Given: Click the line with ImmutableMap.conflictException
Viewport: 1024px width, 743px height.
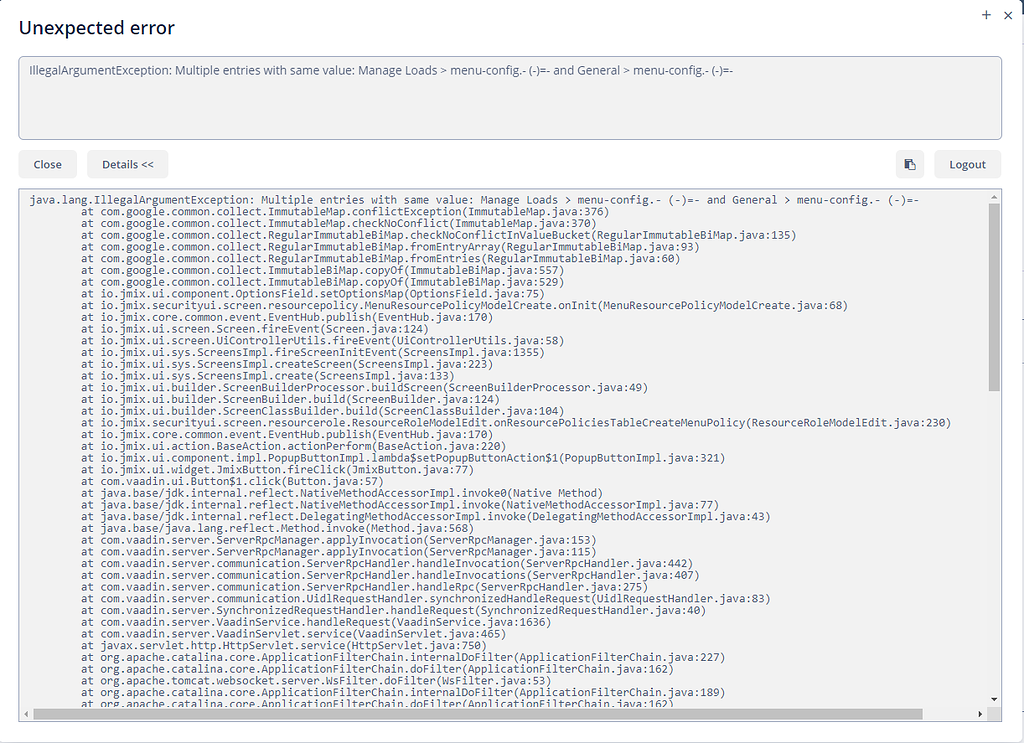Looking at the screenshot, I should point(345,212).
